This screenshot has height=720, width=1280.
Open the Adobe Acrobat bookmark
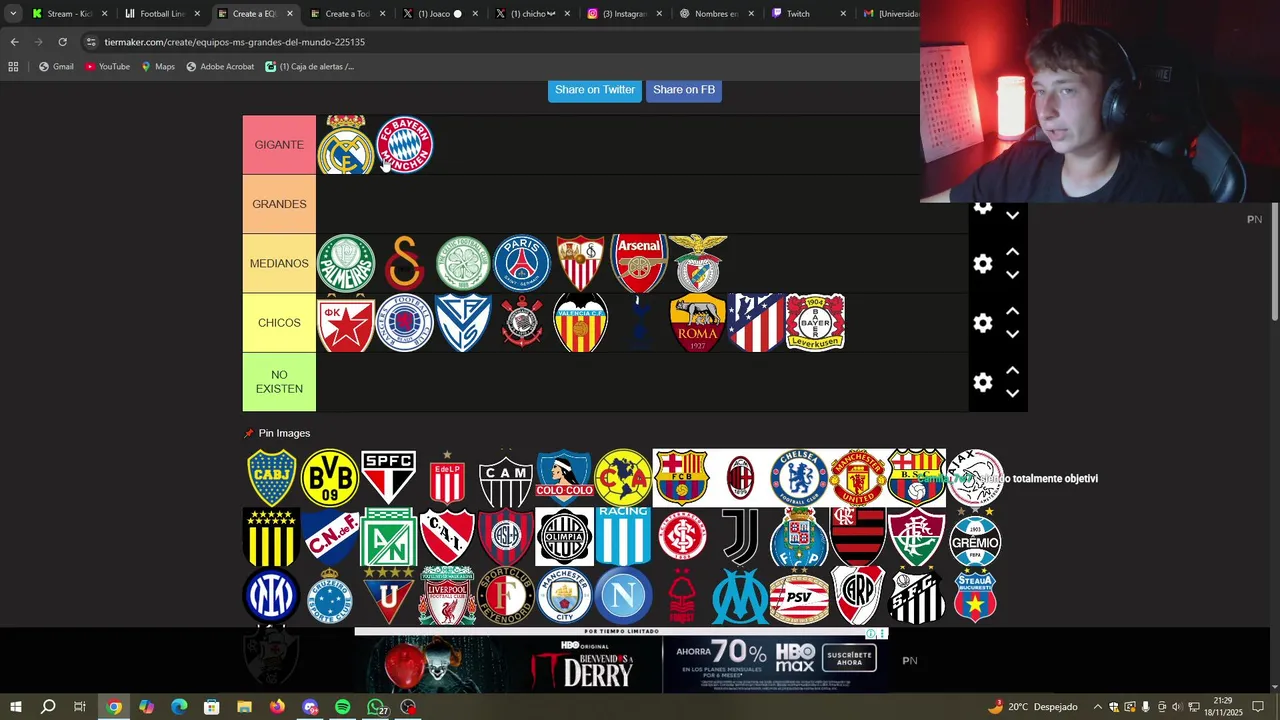point(220,67)
